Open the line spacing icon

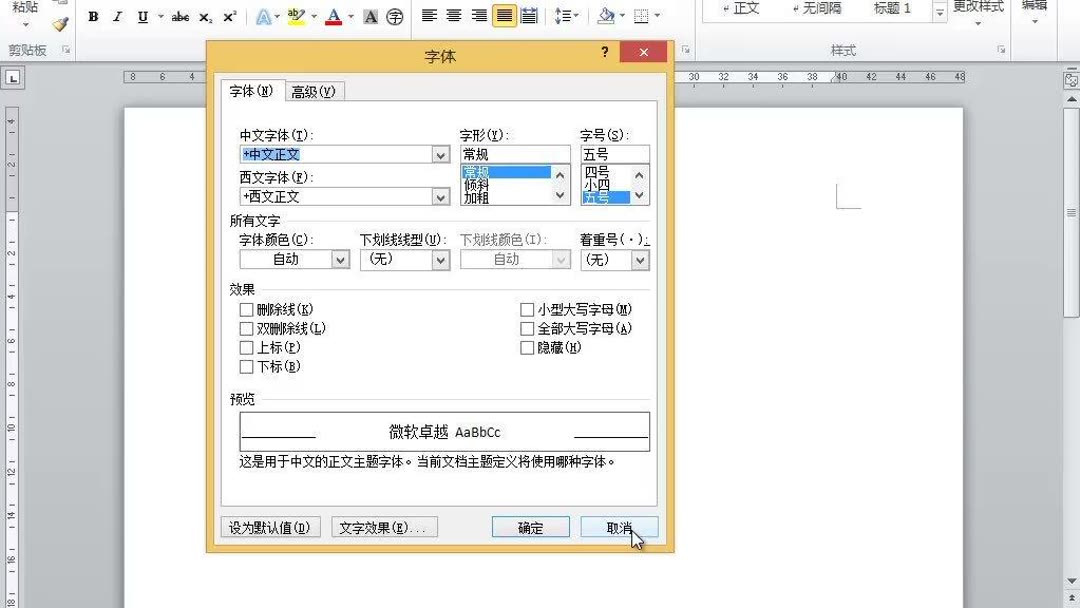coord(565,14)
